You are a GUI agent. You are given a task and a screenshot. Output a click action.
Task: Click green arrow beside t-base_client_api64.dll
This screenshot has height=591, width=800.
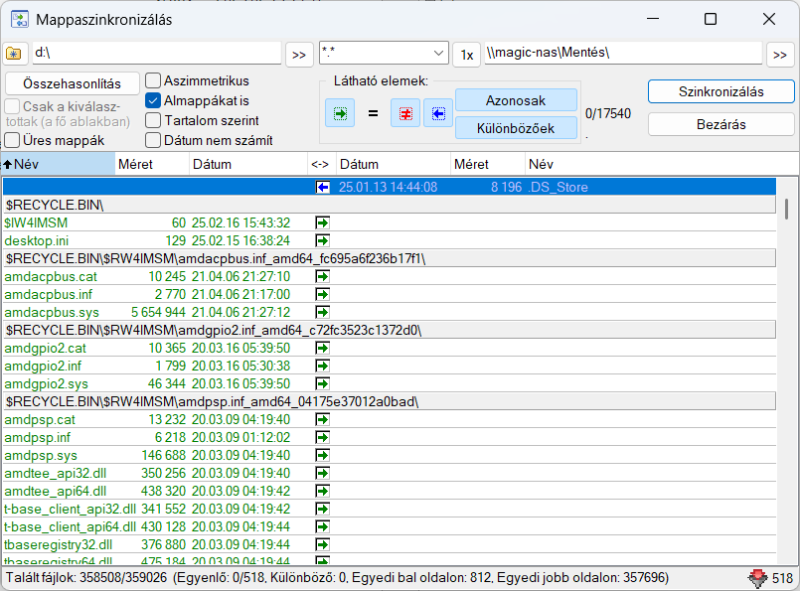322,527
